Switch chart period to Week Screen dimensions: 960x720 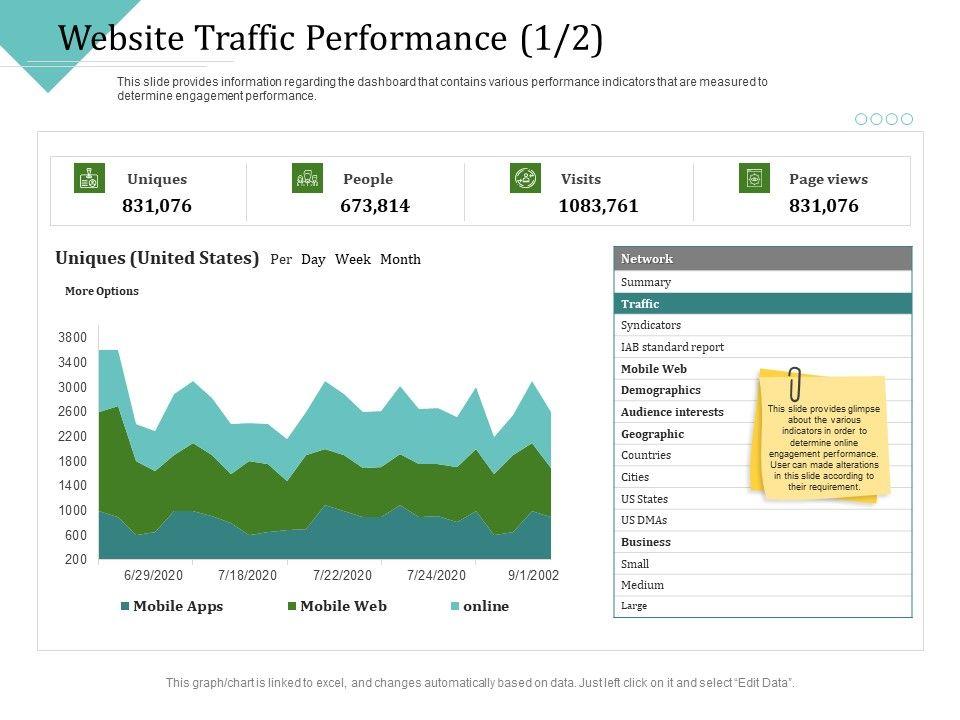(353, 260)
